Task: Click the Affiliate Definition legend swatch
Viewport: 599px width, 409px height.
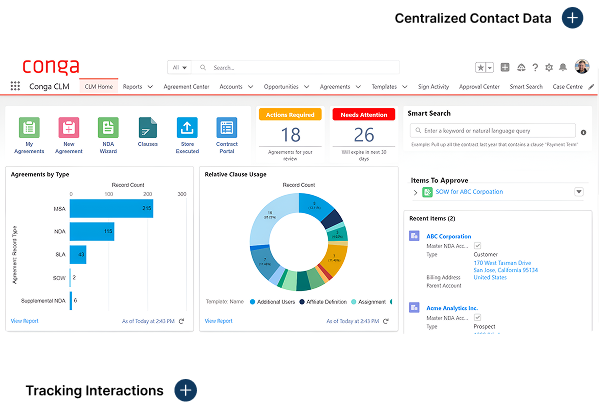Action: [302, 302]
